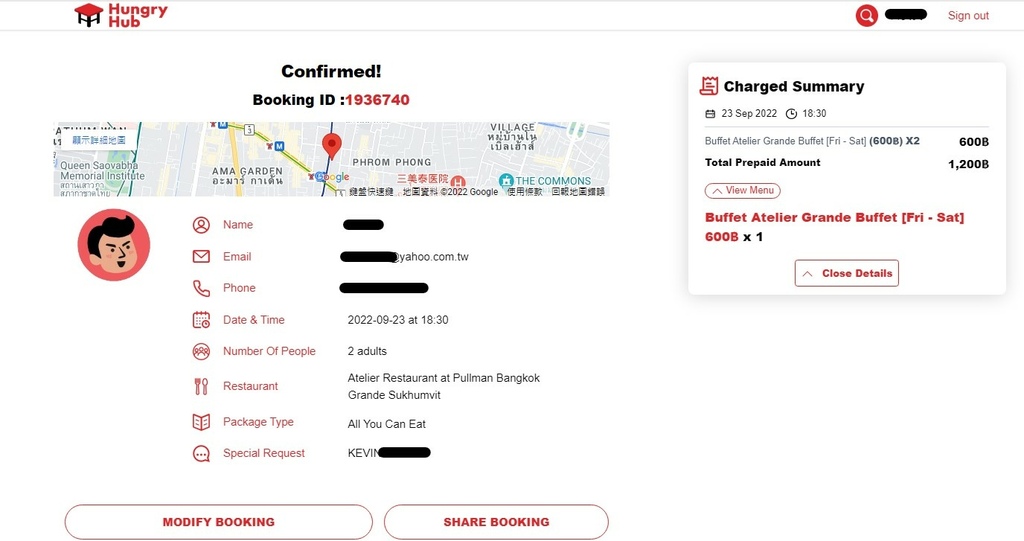Click Sign out link
Viewport: 1024px width, 541px height.
(x=968, y=16)
